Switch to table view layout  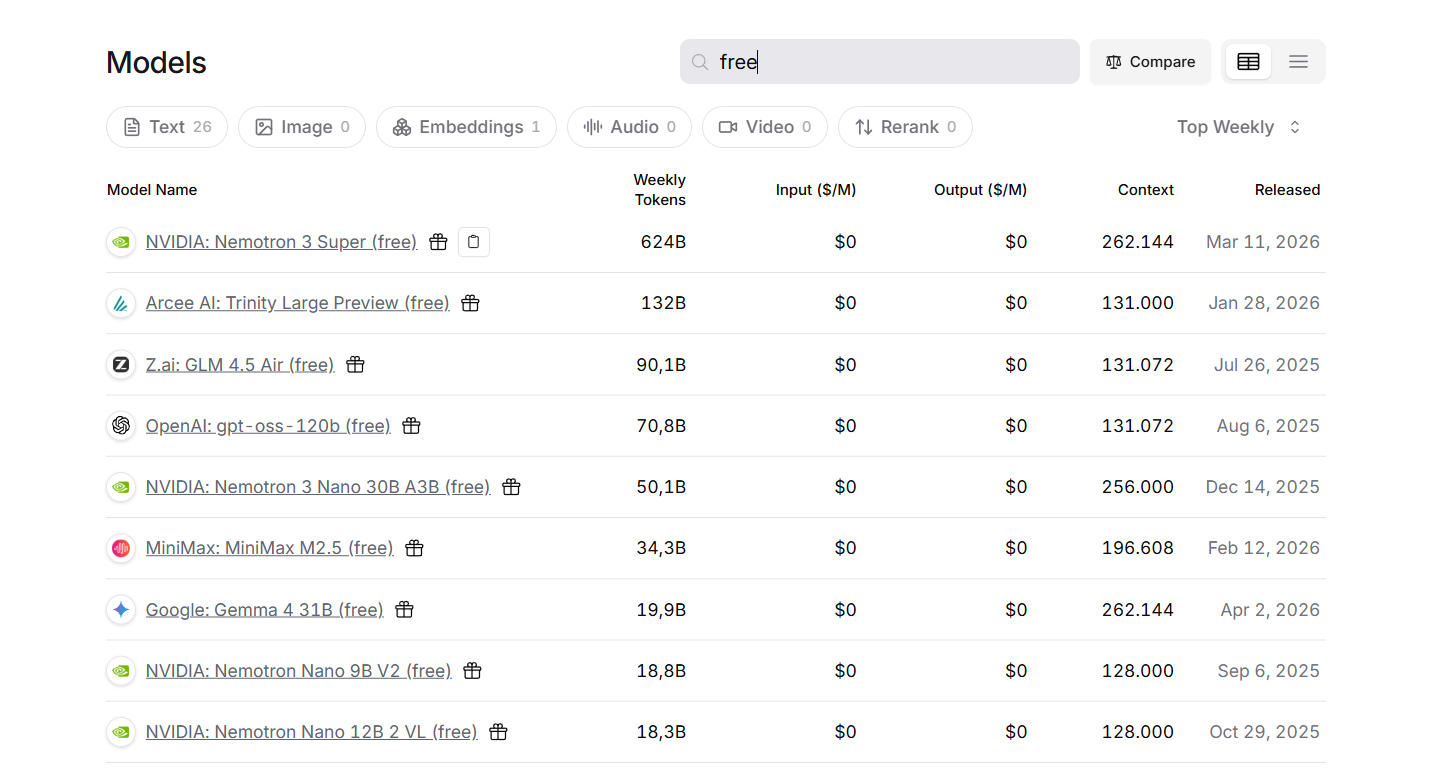(x=1248, y=62)
